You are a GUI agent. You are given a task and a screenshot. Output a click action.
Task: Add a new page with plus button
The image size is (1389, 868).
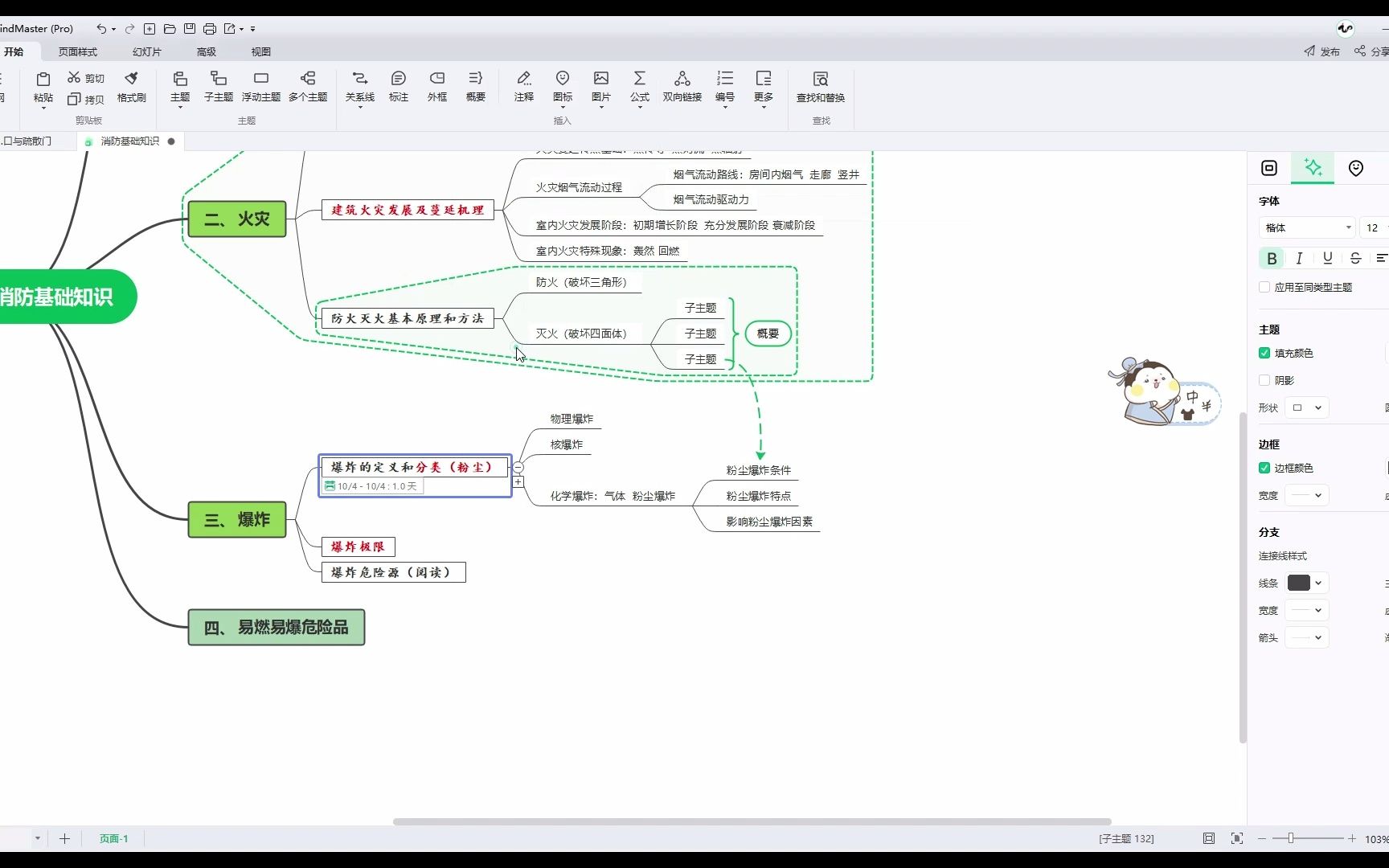(65, 838)
